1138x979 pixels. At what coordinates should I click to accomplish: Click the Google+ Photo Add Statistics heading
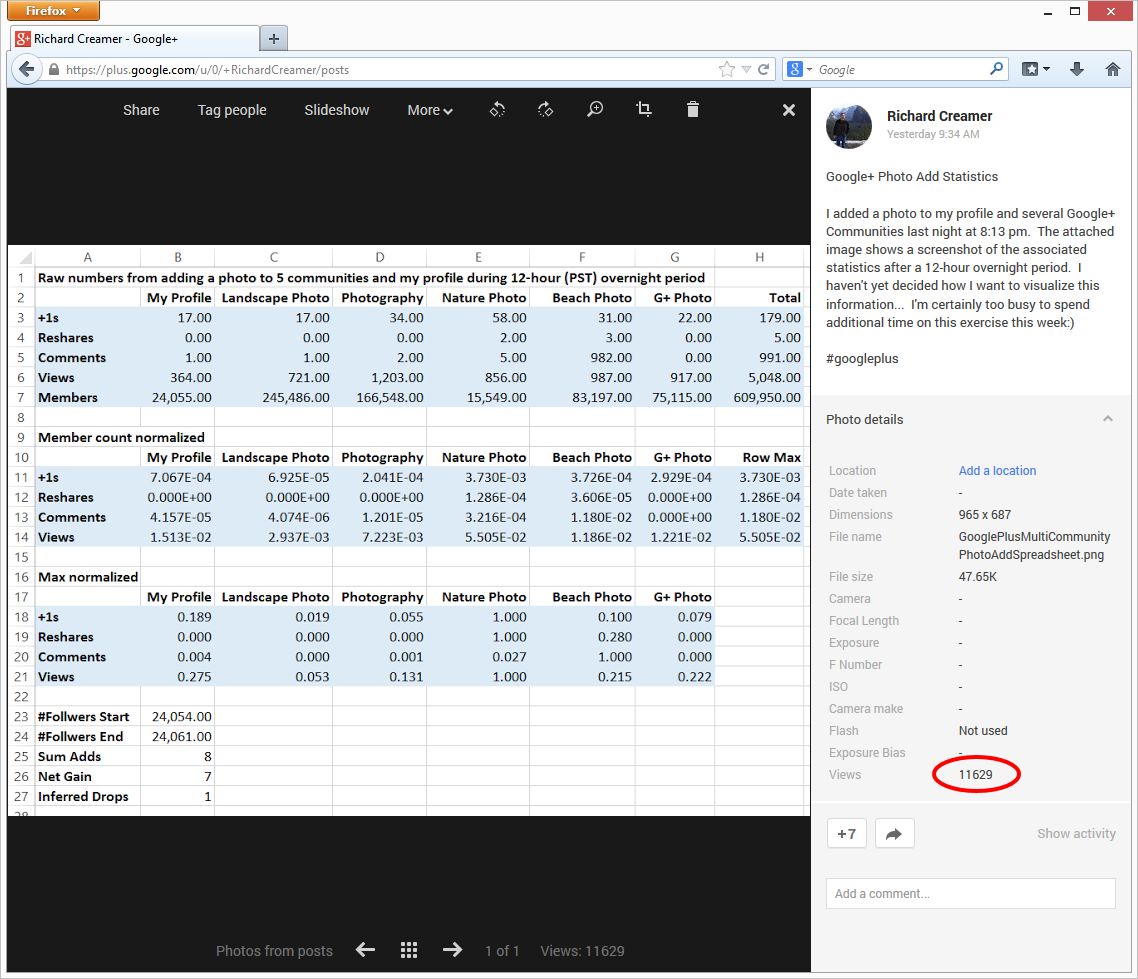coord(912,176)
